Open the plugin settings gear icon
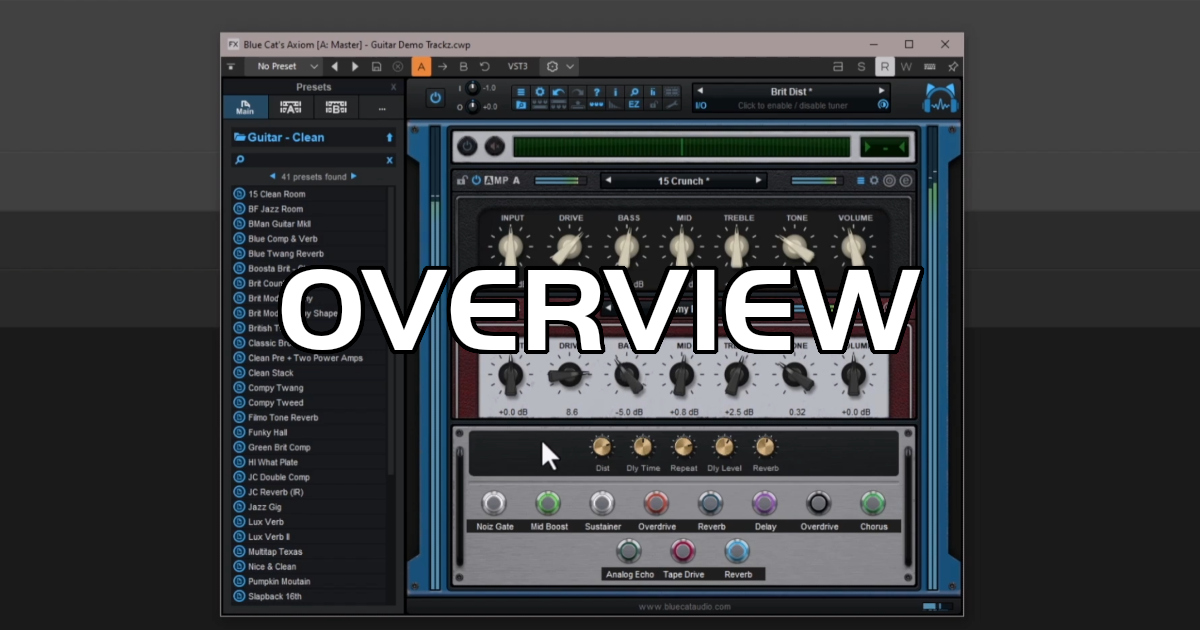This screenshot has height=630, width=1200. (540, 92)
